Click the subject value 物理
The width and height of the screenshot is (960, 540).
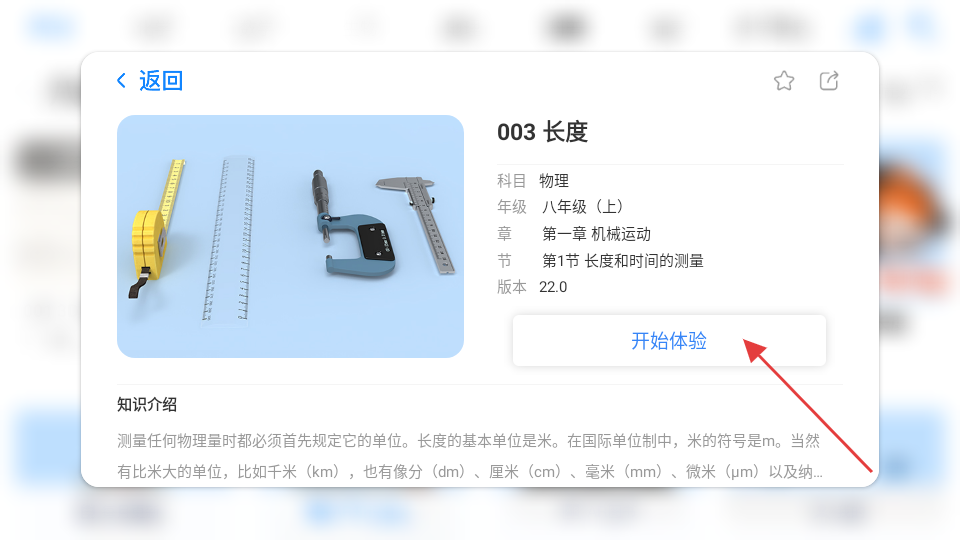pyautogui.click(x=553, y=181)
